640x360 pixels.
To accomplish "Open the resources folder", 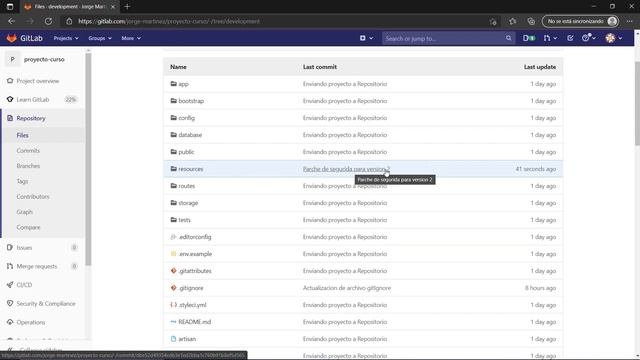I will click(x=191, y=169).
